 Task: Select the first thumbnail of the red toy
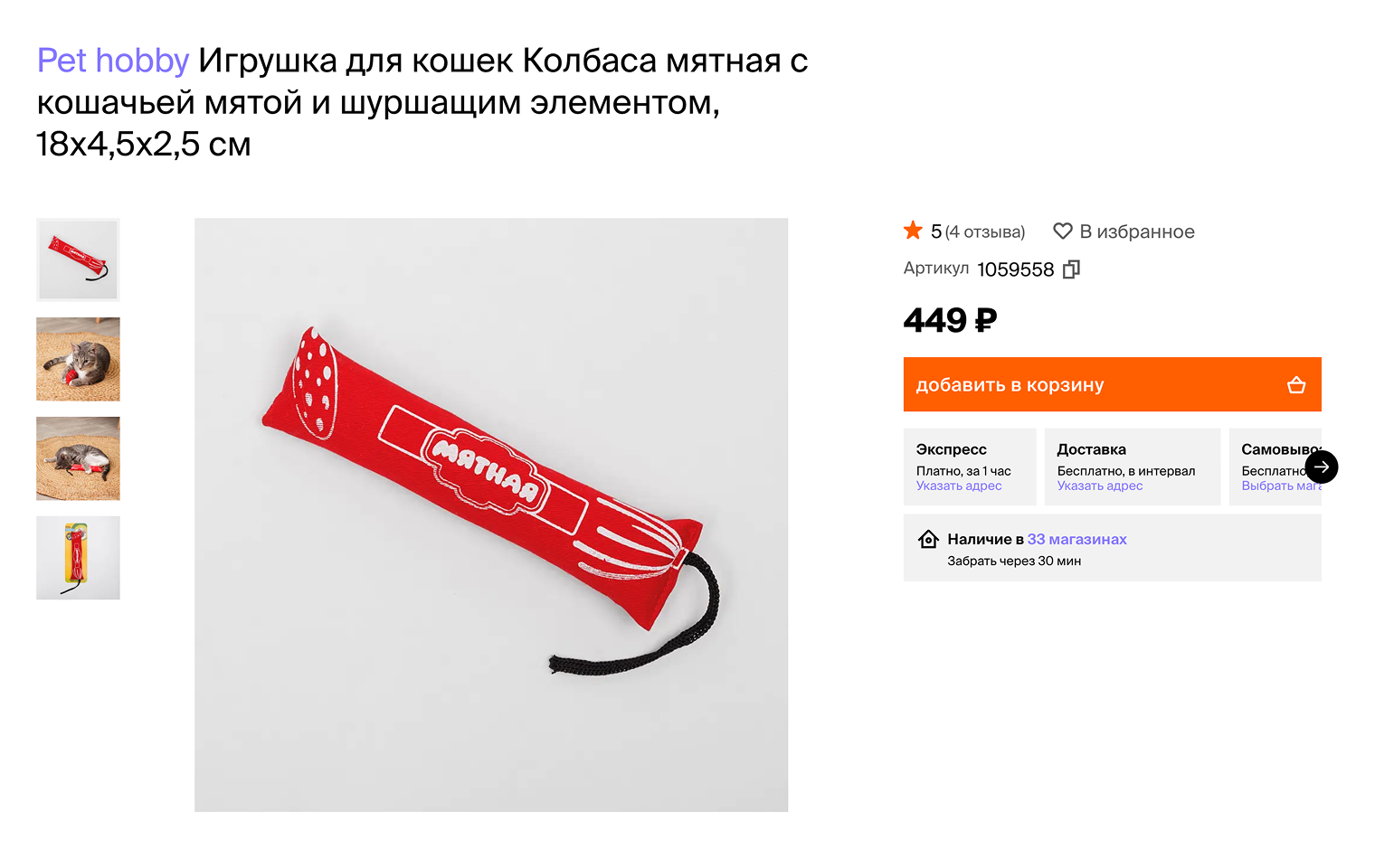pos(78,259)
